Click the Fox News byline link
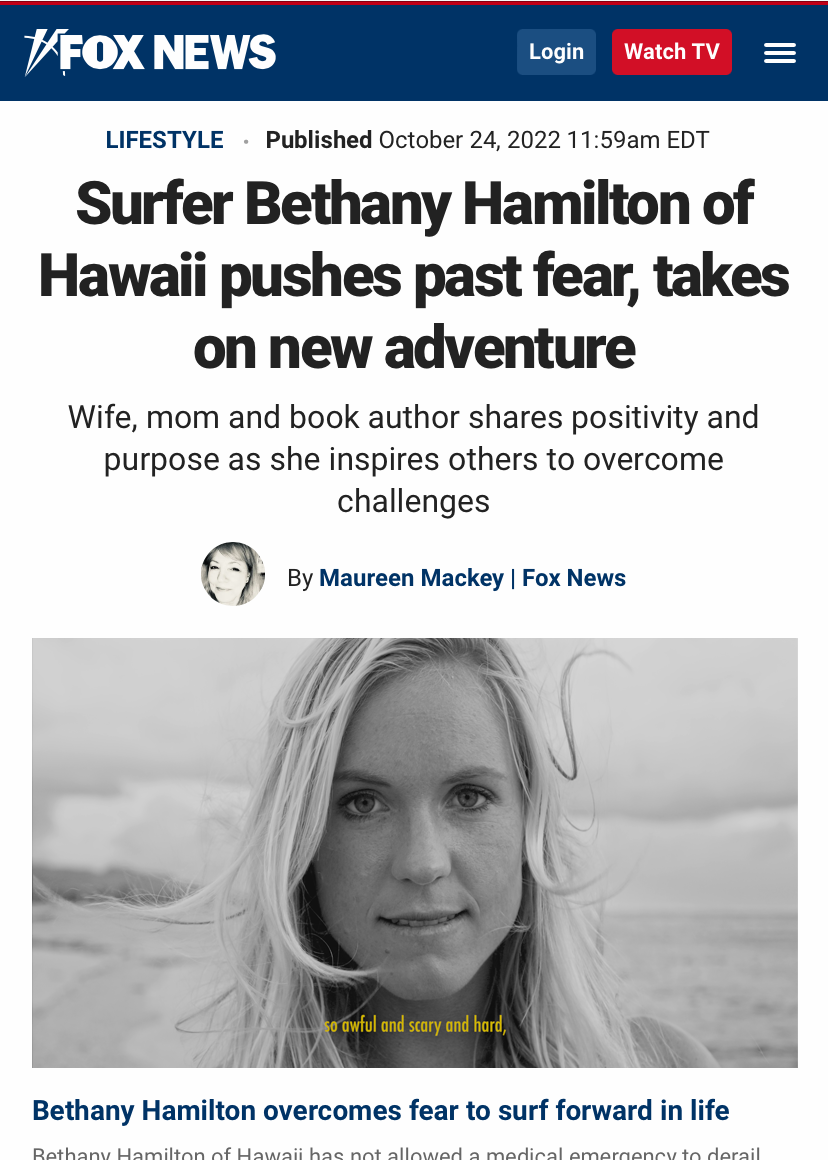The image size is (828, 1160). click(574, 578)
